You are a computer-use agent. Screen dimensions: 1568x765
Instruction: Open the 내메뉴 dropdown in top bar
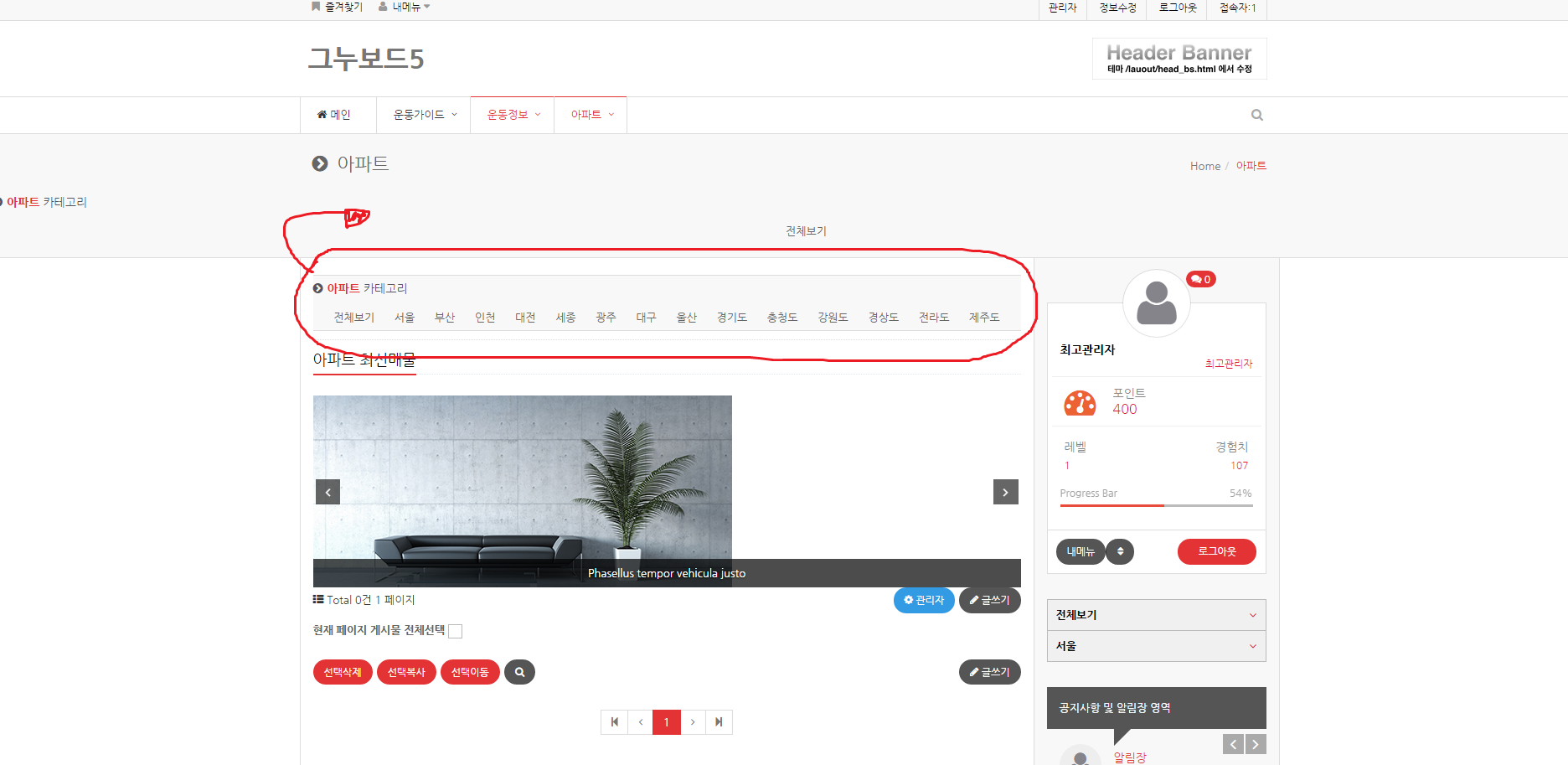405,7
